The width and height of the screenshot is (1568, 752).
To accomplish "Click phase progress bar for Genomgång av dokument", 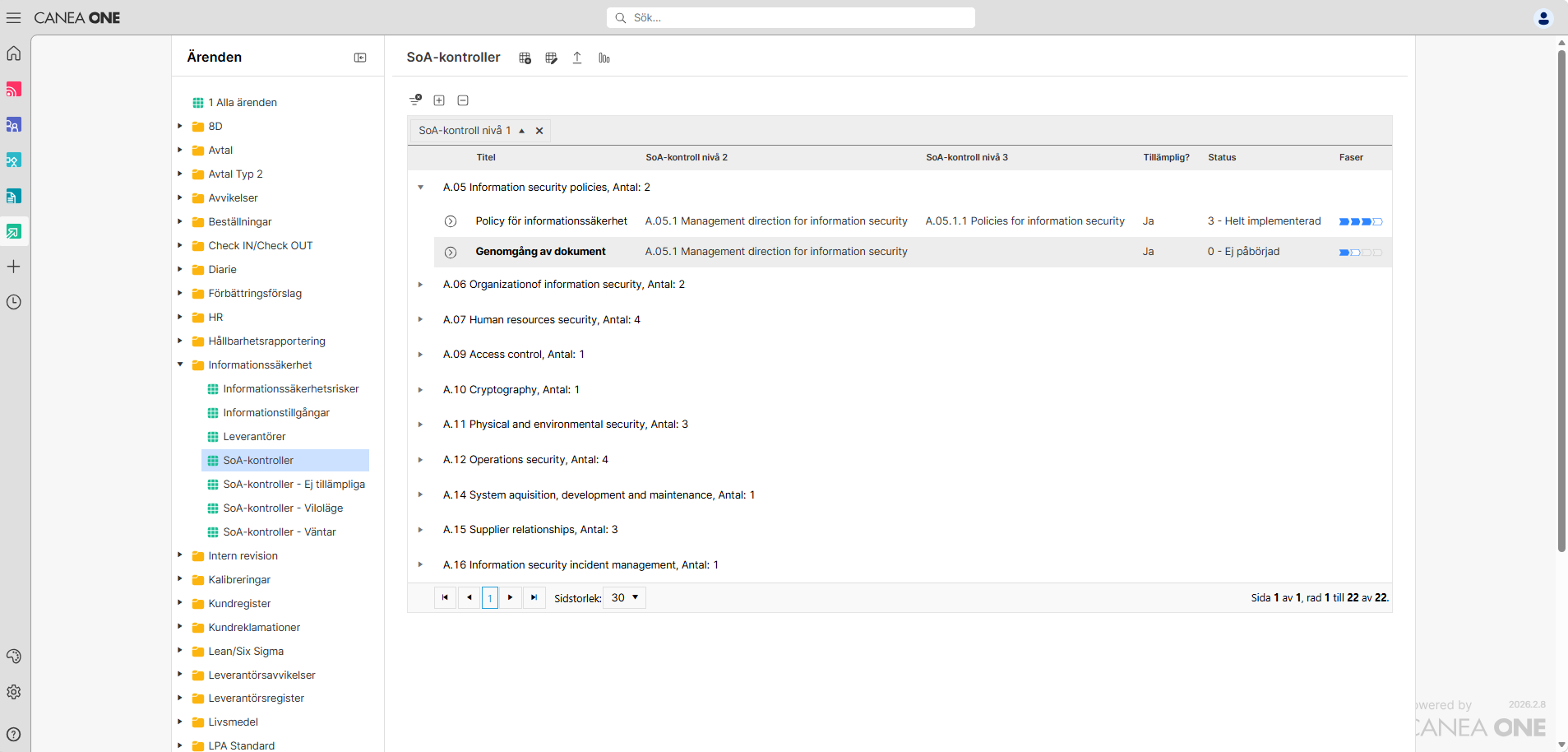I will [x=1361, y=253].
